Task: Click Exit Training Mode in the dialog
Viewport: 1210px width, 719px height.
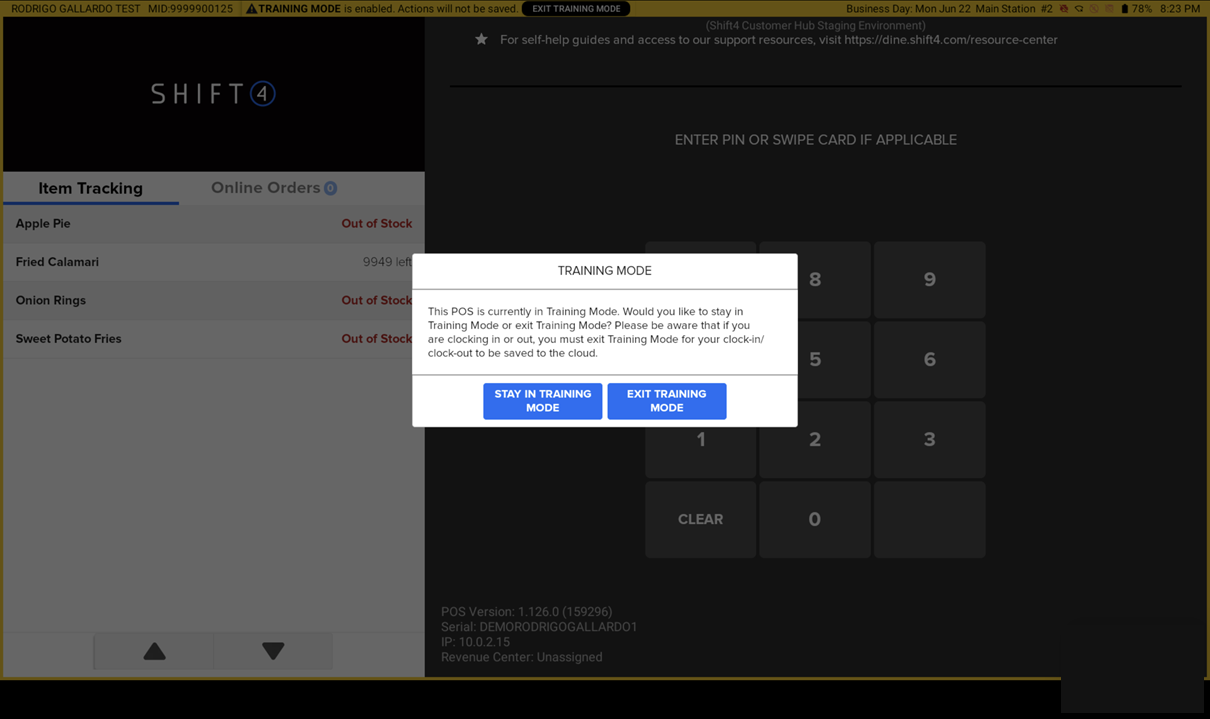Action: tap(666, 401)
